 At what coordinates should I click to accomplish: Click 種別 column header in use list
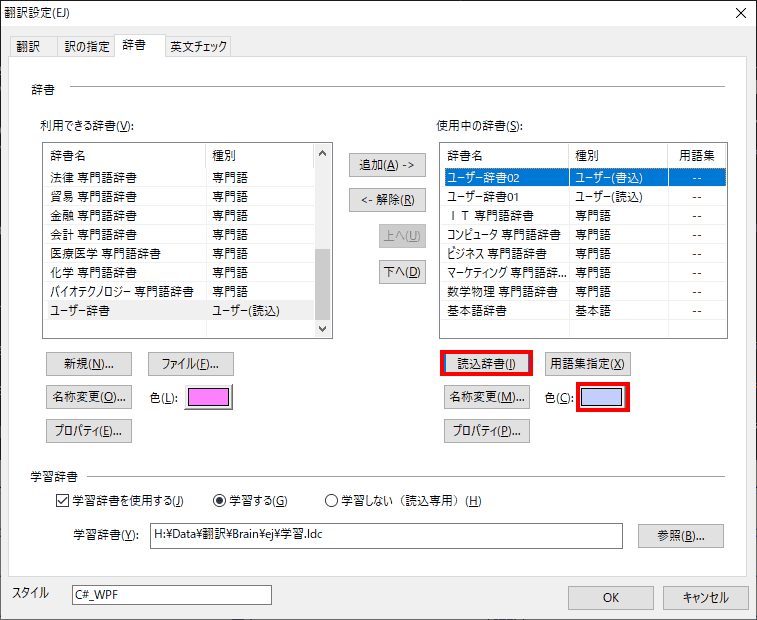pos(618,155)
